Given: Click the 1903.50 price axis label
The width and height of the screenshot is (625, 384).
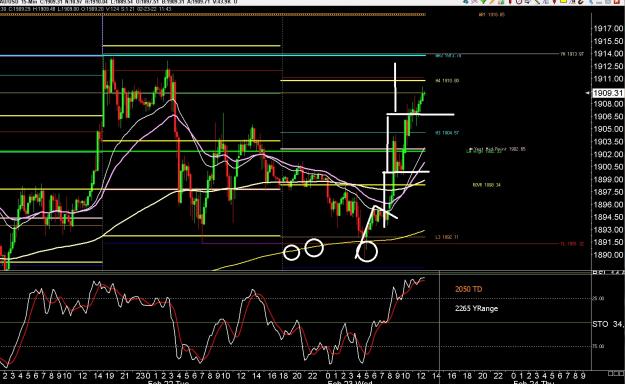Looking at the screenshot, I should click(608, 142).
